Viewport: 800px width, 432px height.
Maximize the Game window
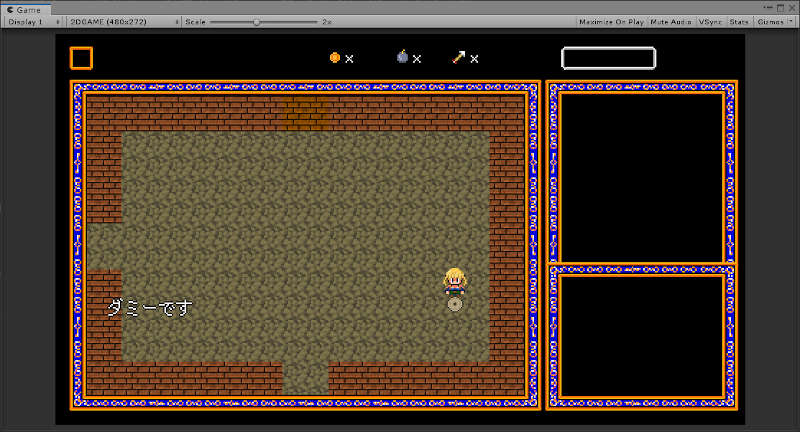pyautogui.click(x=781, y=8)
